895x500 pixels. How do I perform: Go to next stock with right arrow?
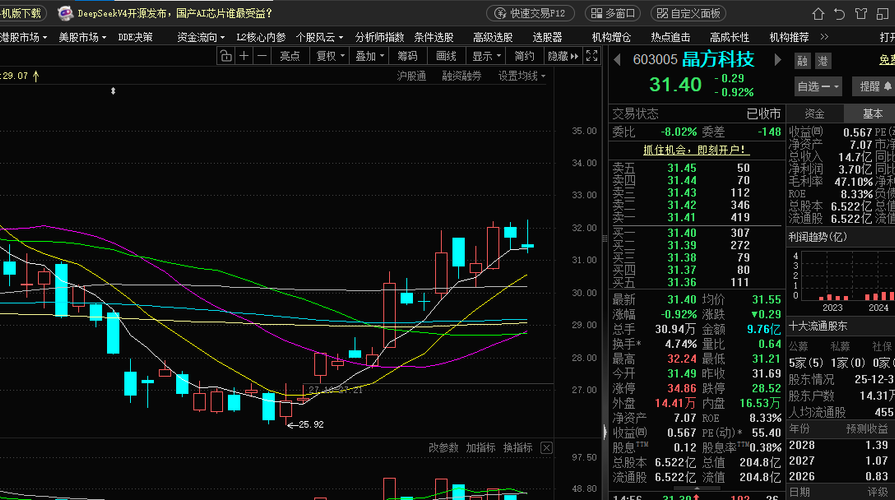[x=777, y=59]
